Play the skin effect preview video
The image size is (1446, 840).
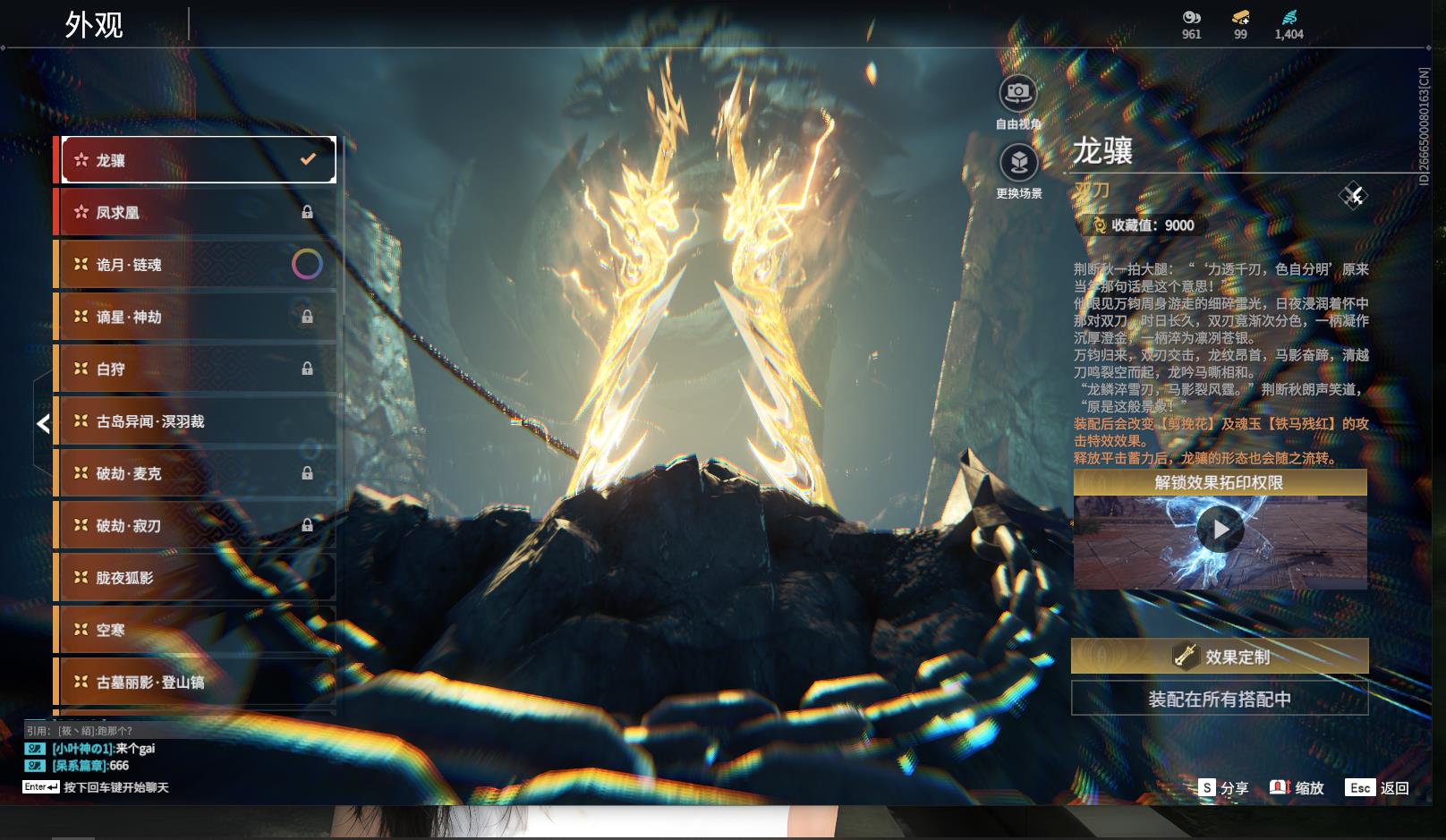point(1221,530)
